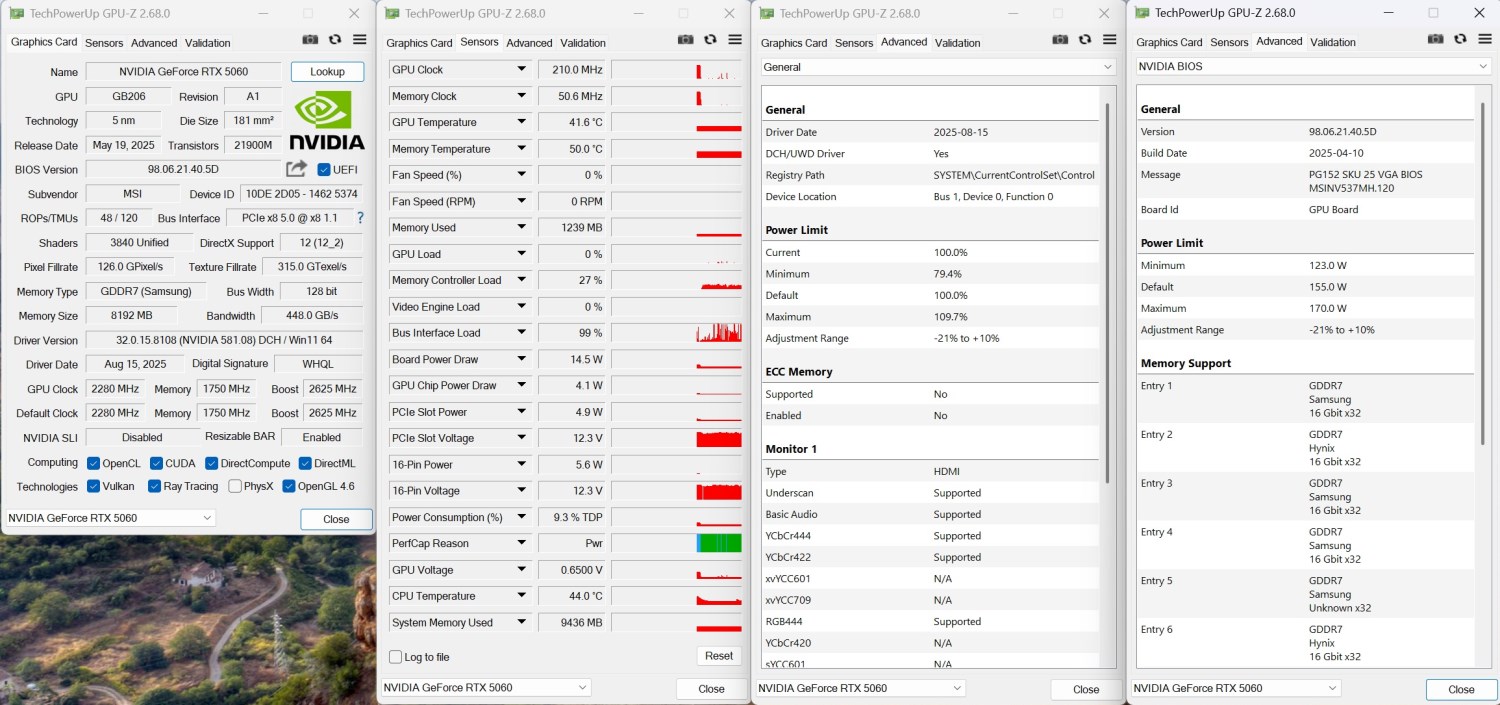The width and height of the screenshot is (1500, 705).
Task: Open the NVIDIA BIOS category dropdown
Action: [x=1313, y=66]
